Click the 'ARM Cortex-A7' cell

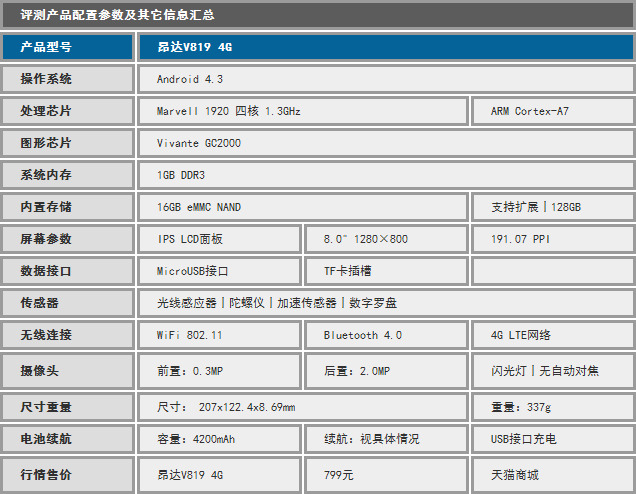tap(553, 111)
